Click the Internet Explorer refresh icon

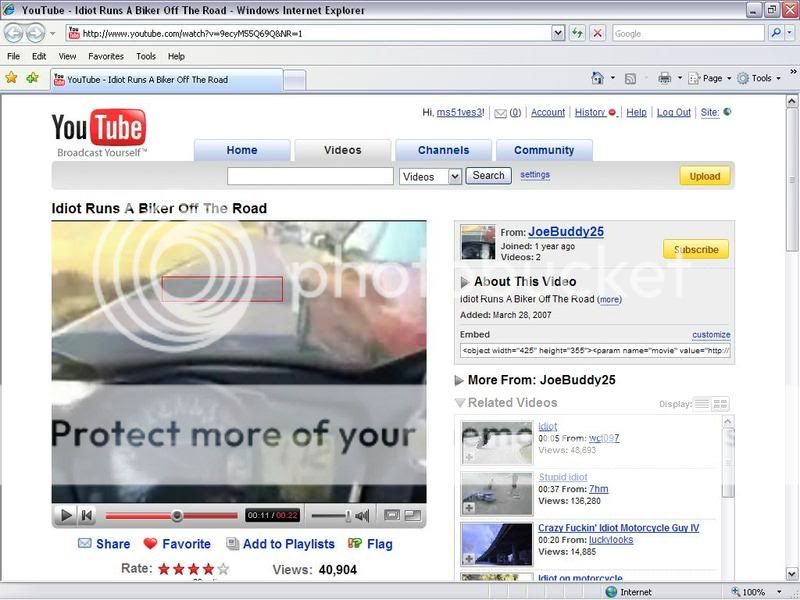(577, 33)
